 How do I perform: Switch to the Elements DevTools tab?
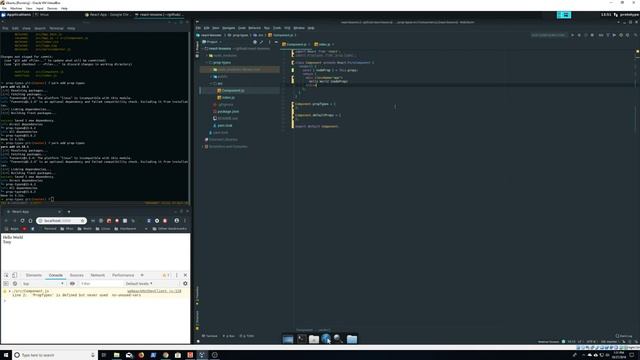point(34,276)
